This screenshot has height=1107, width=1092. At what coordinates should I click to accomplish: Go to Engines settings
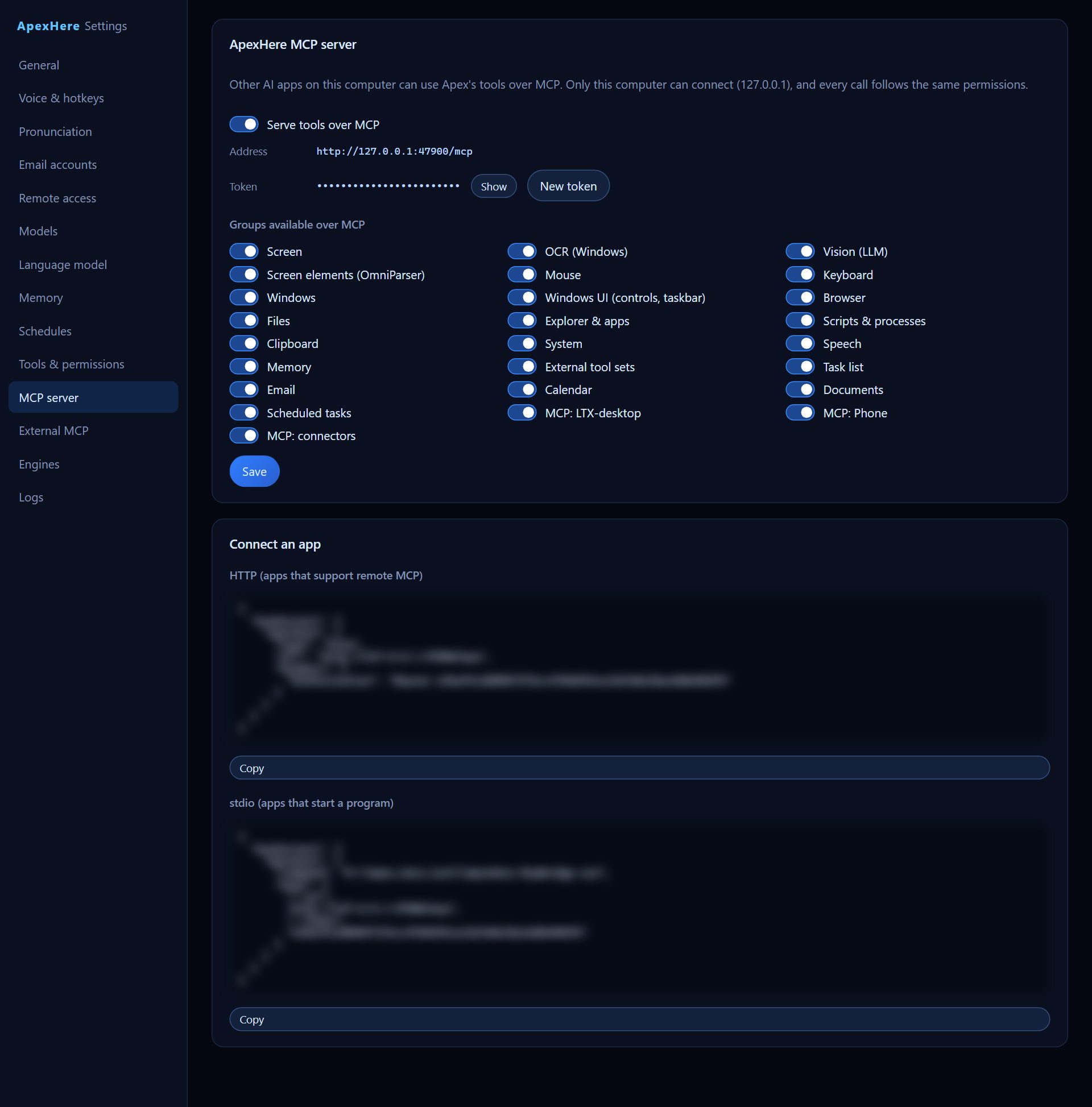click(93, 464)
